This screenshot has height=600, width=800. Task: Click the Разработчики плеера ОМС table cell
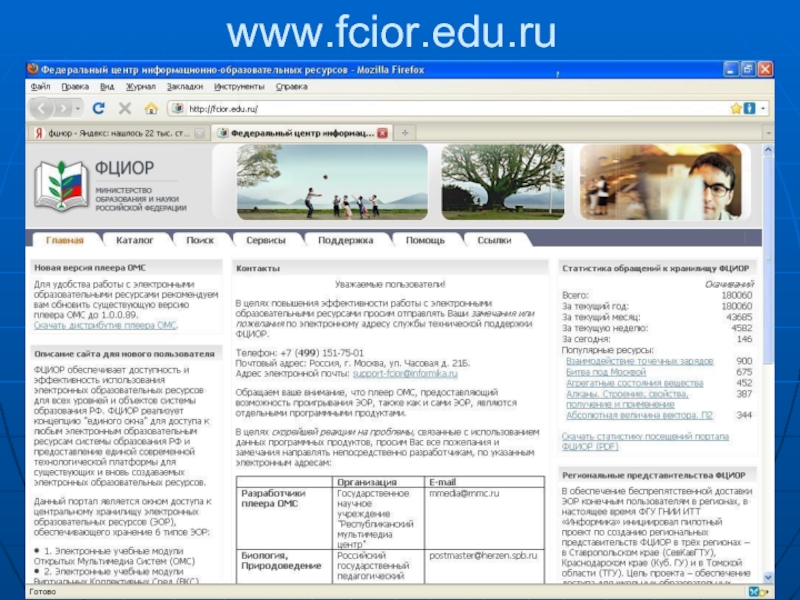tap(284, 518)
